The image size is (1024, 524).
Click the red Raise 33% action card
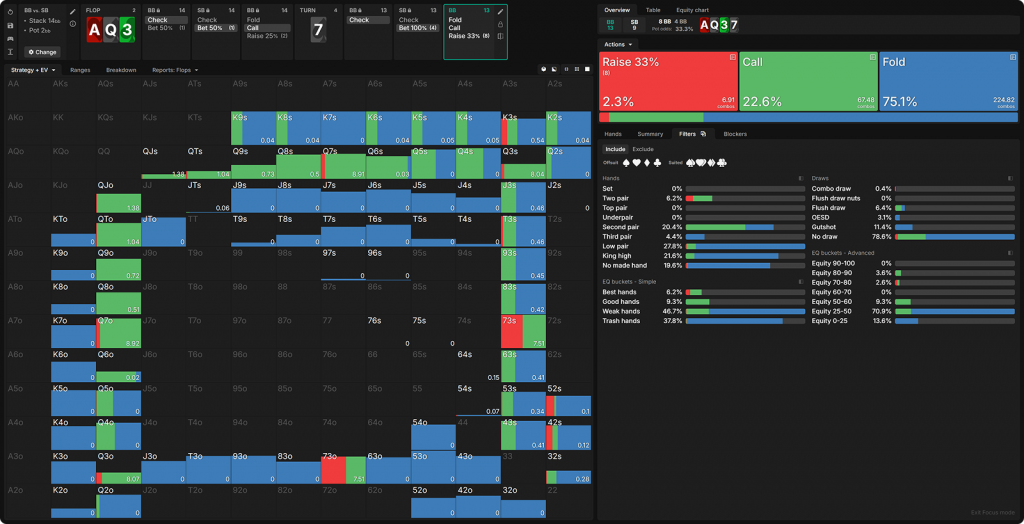tap(667, 82)
